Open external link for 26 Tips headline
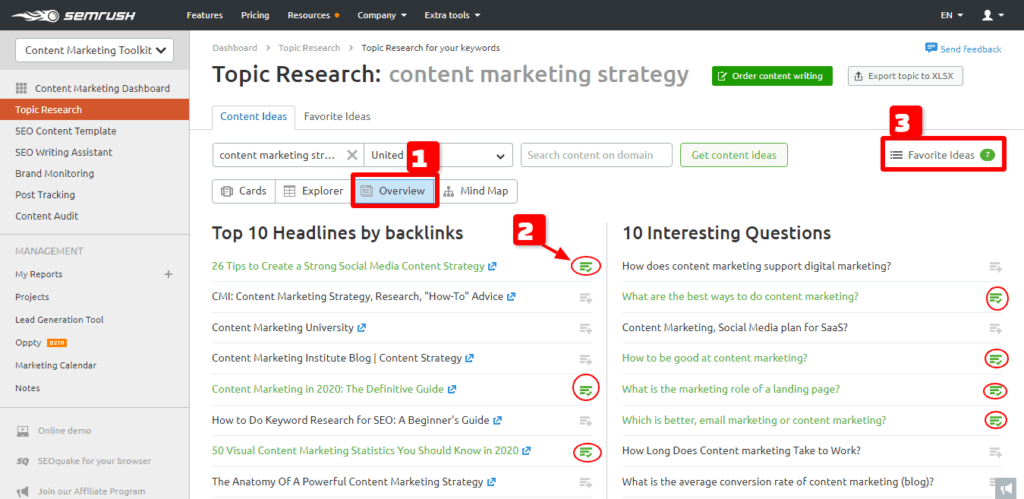The image size is (1024, 499). (x=492, y=266)
